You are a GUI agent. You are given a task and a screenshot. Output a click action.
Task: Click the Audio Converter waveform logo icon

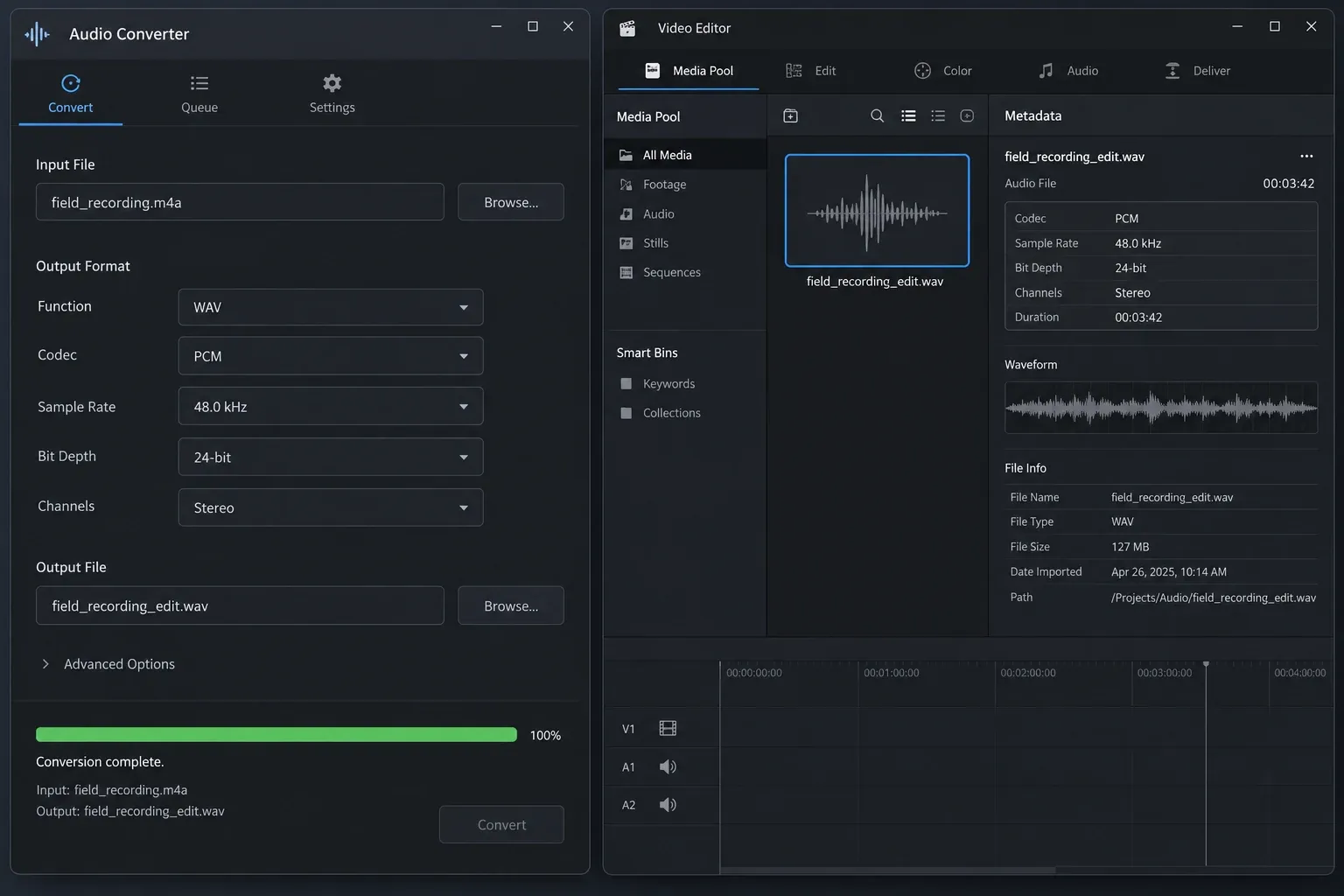(37, 34)
